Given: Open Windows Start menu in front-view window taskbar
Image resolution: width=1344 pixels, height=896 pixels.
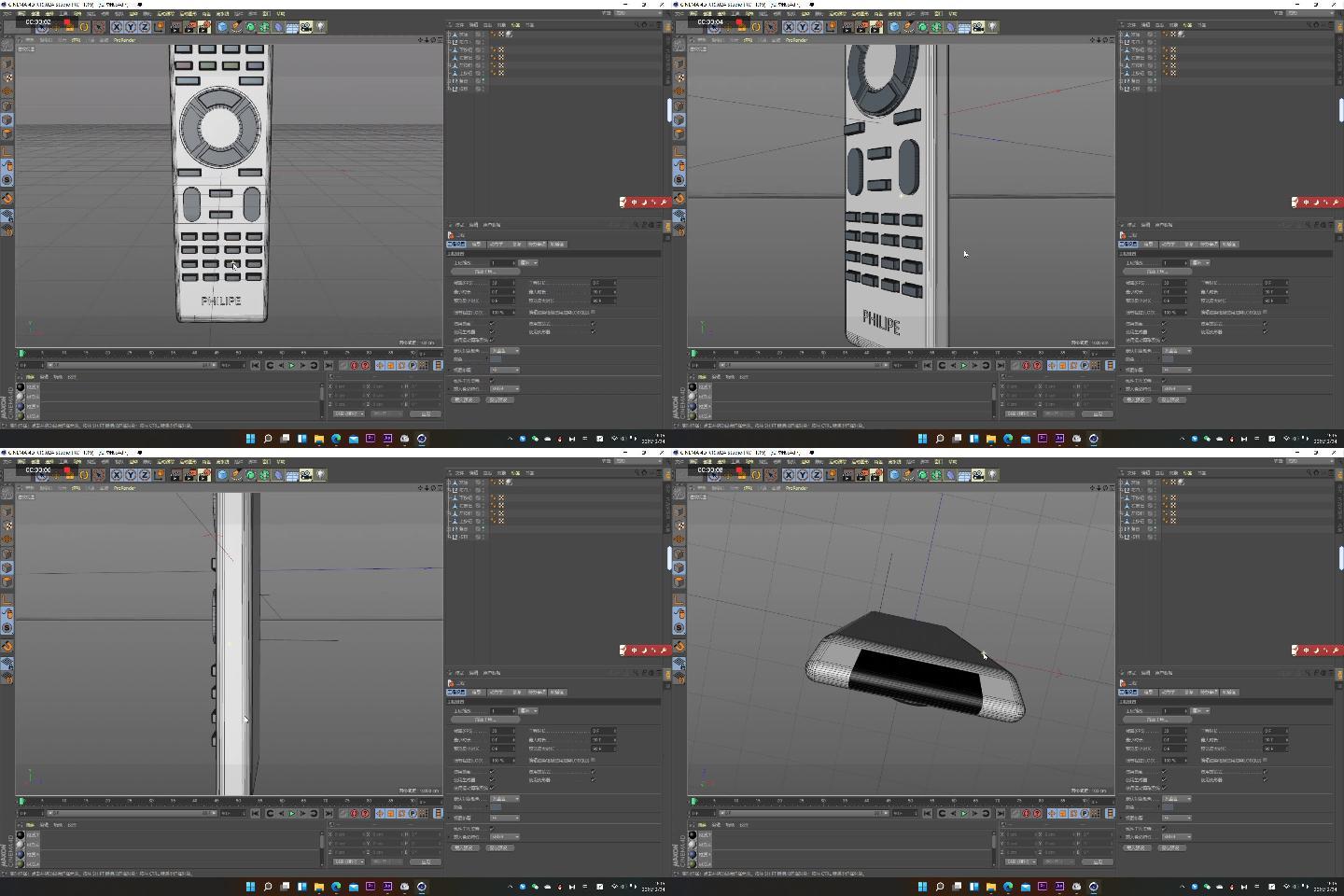Looking at the screenshot, I should pos(250,439).
